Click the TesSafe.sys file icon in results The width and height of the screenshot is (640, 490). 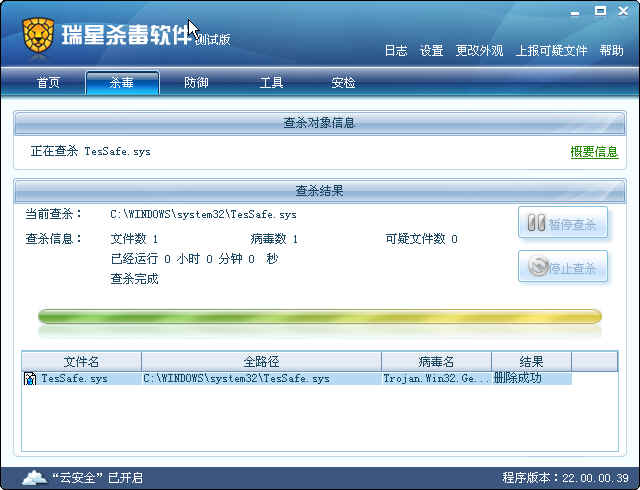pos(30,379)
